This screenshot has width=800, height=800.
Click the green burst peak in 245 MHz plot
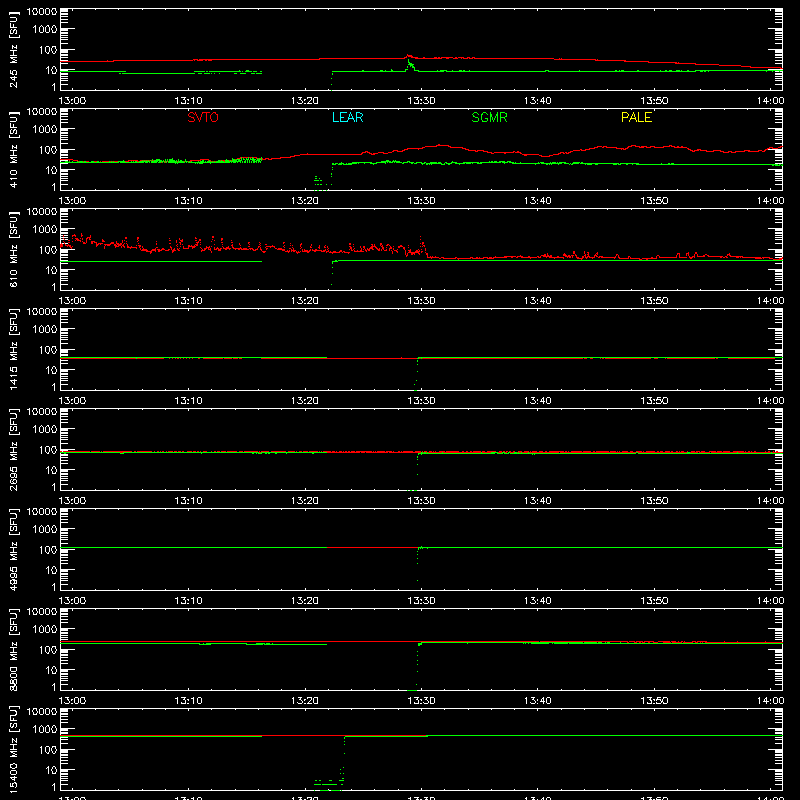(409, 63)
